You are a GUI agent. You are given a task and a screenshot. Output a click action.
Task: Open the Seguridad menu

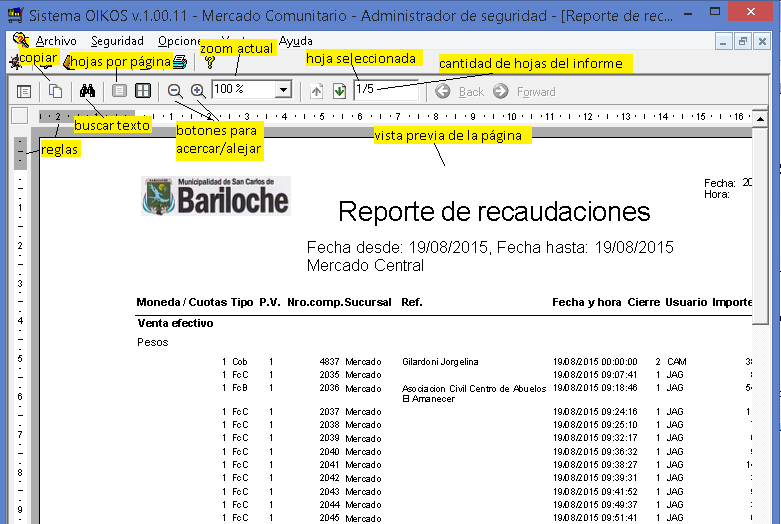(117, 41)
